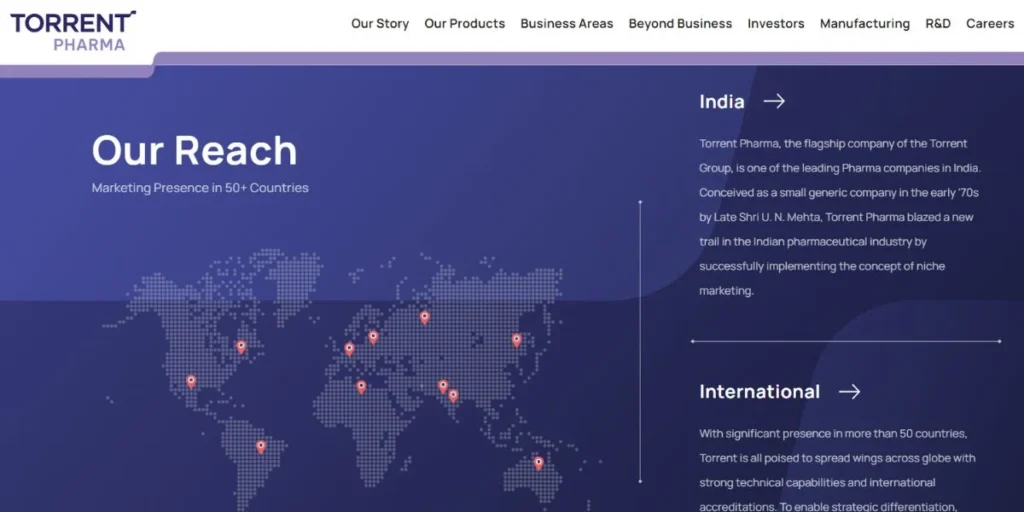
Task: Click the Our Reach heading
Action: click(x=195, y=150)
